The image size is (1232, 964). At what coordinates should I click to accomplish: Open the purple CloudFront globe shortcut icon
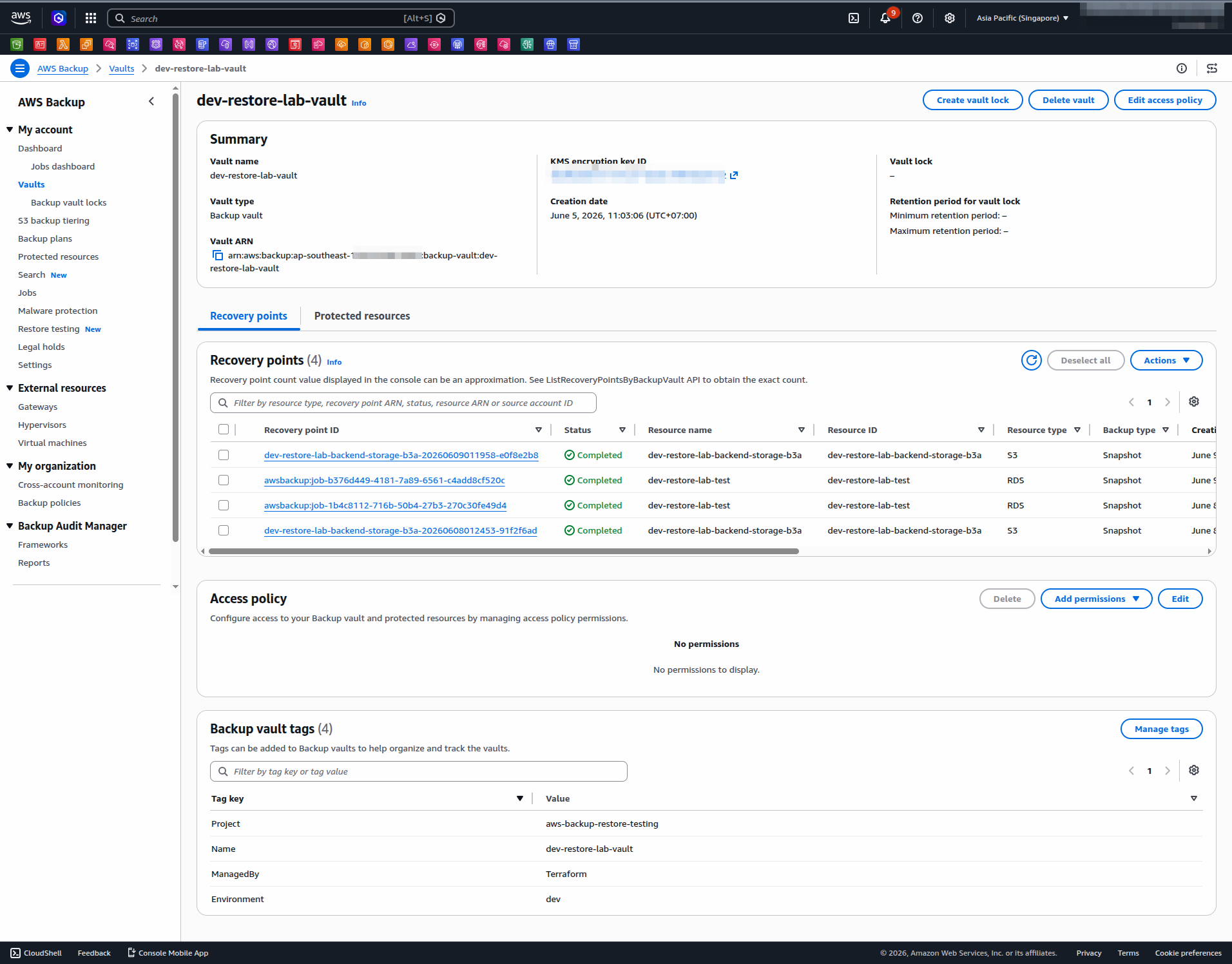pyautogui.click(x=272, y=44)
